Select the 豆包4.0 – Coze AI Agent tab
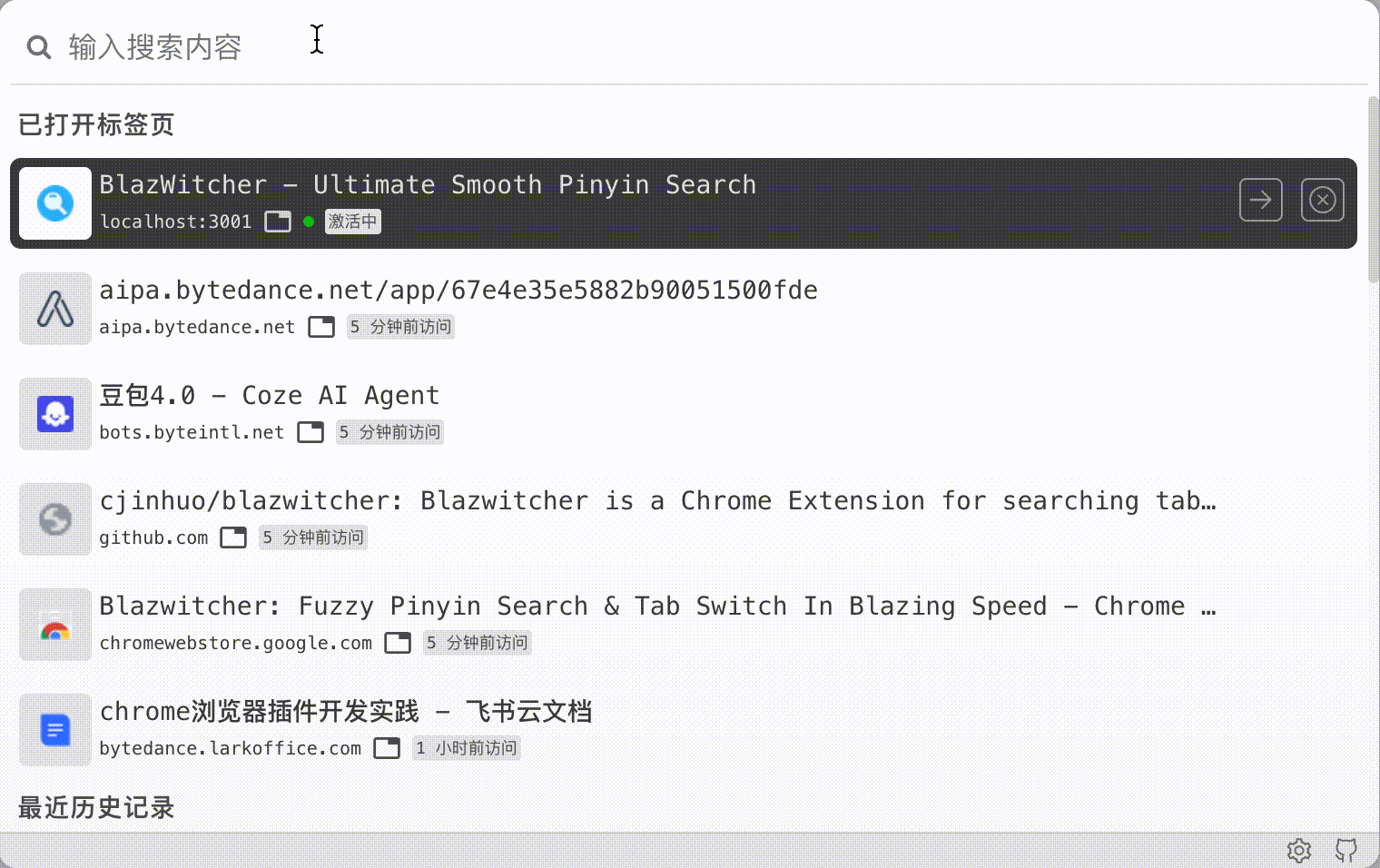Screen dimensions: 1380x868 [x=684, y=414]
